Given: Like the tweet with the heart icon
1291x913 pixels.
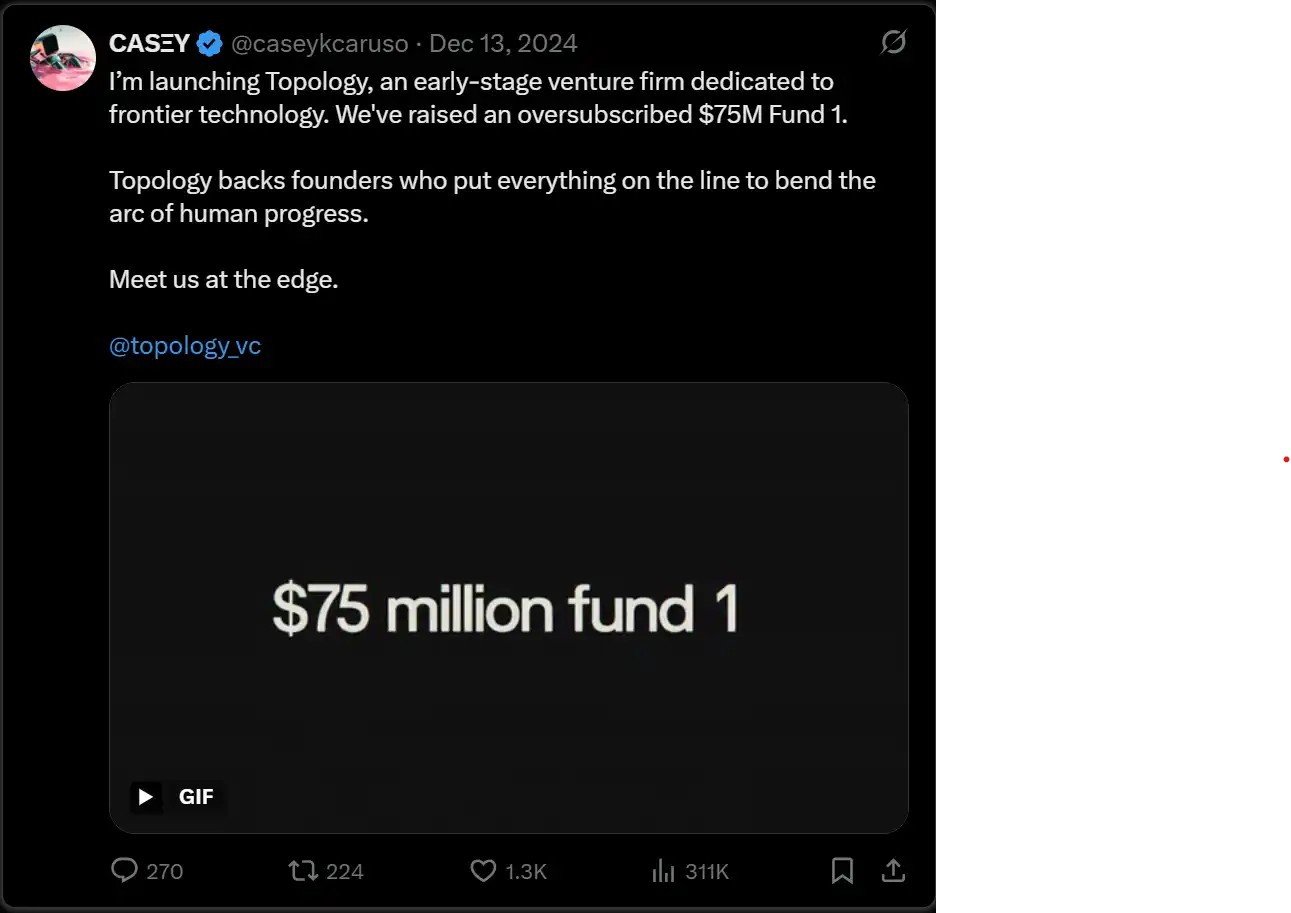Looking at the screenshot, I should [x=483, y=870].
